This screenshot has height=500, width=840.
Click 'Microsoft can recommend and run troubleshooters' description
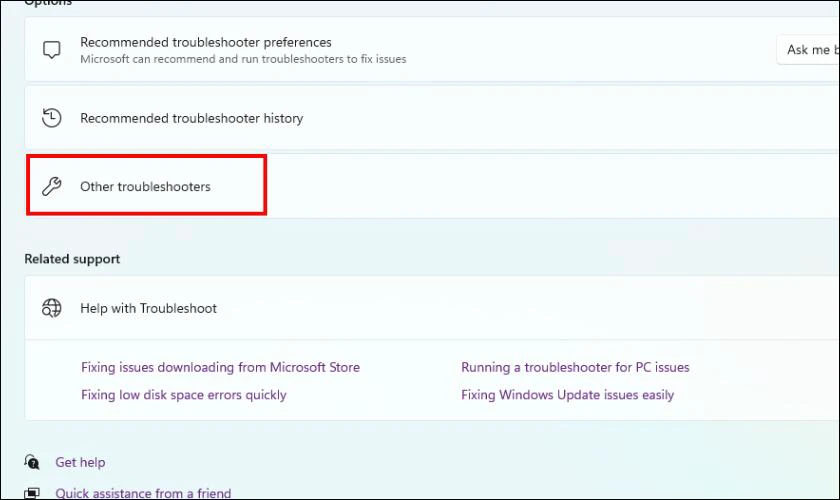243,59
